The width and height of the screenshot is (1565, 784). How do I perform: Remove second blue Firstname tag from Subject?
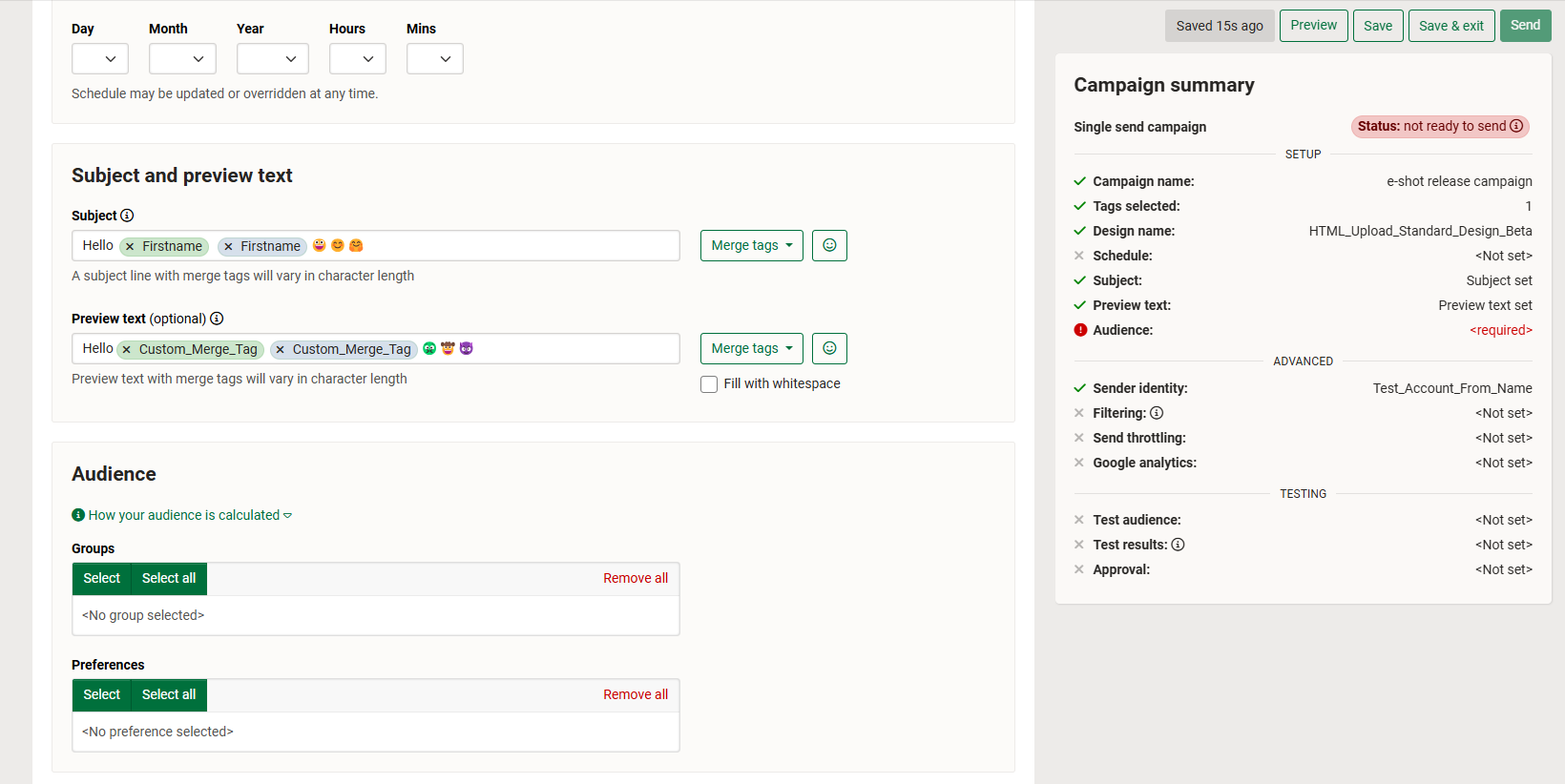tap(228, 246)
